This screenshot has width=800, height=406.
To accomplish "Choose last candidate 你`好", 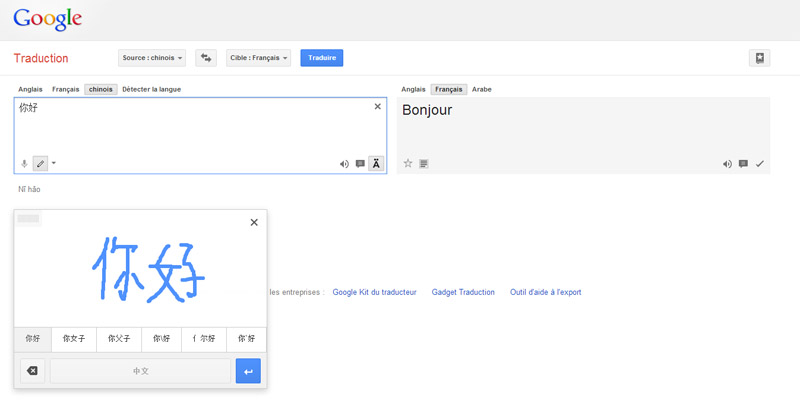I will point(246,339).
